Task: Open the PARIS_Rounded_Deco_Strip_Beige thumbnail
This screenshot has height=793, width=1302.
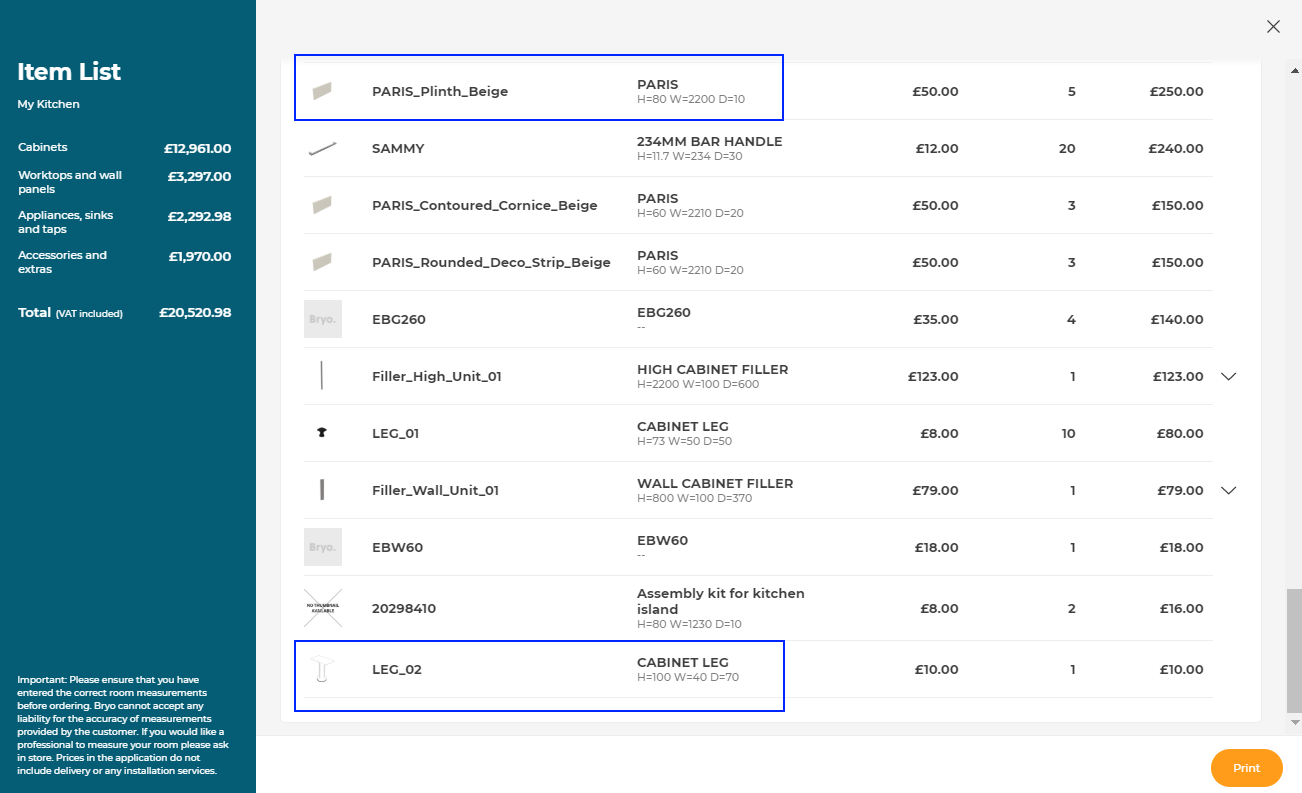Action: 322,261
